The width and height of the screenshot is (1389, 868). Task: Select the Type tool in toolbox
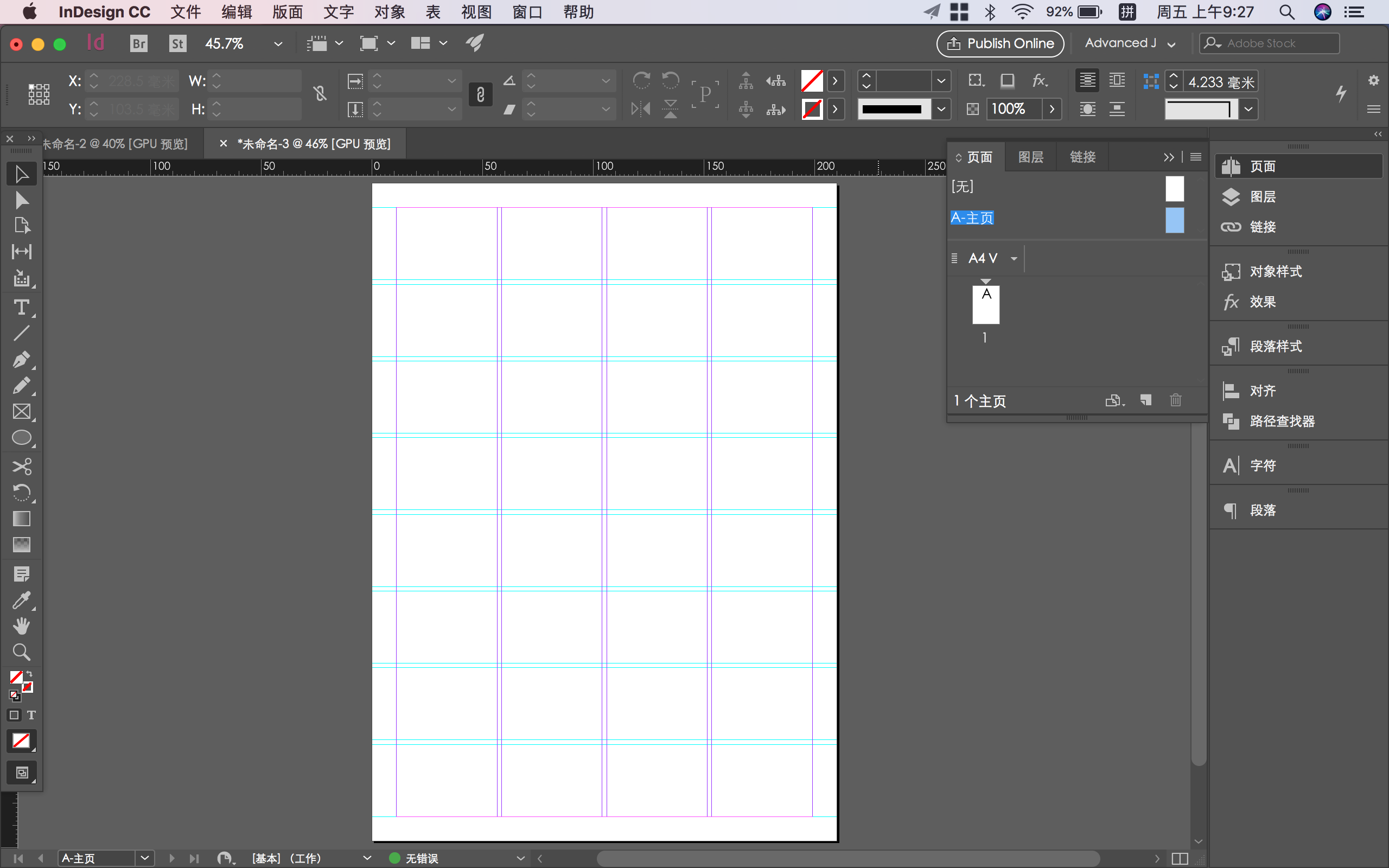(x=22, y=308)
